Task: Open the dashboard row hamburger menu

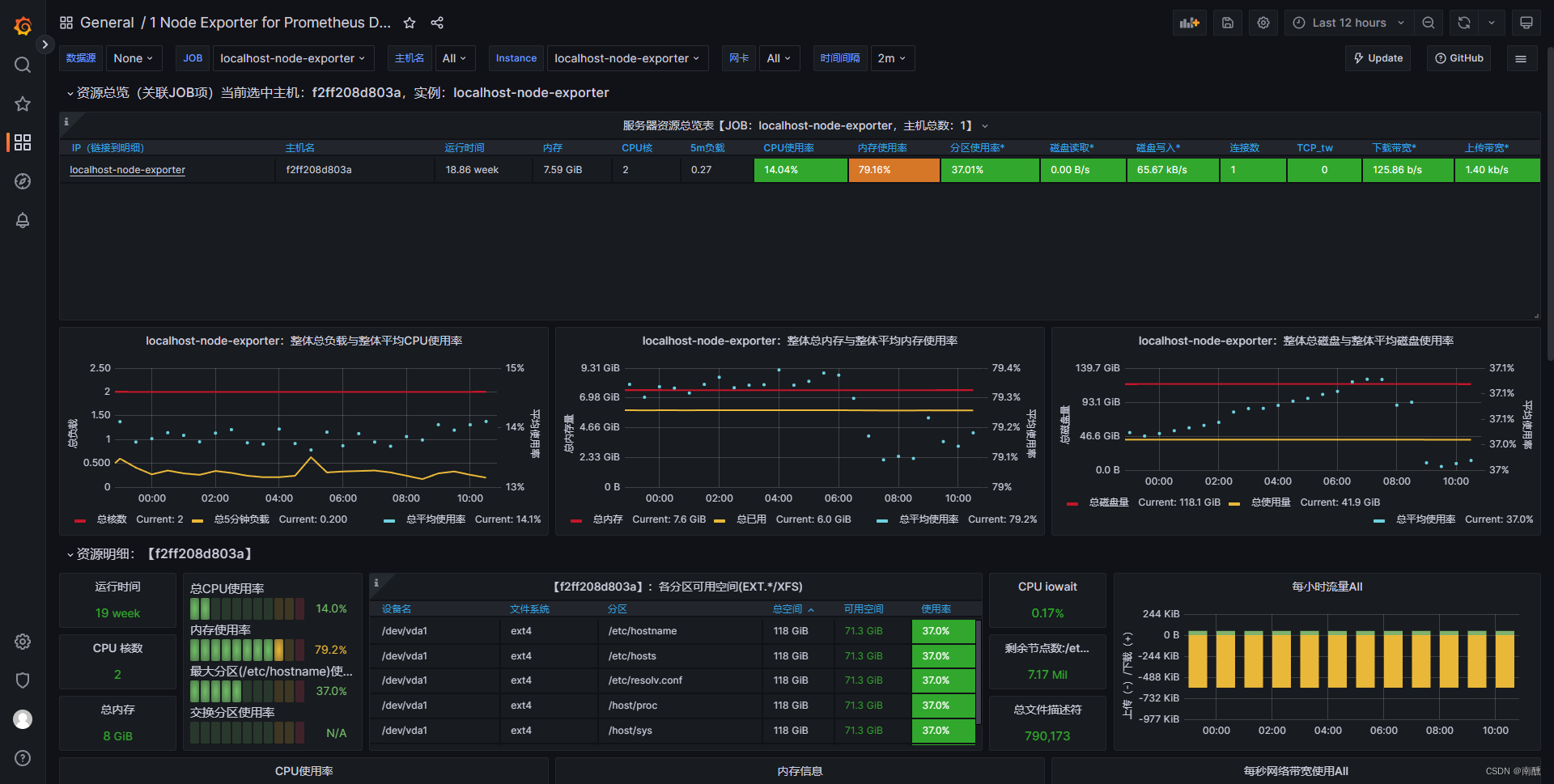Action: 1522,57
